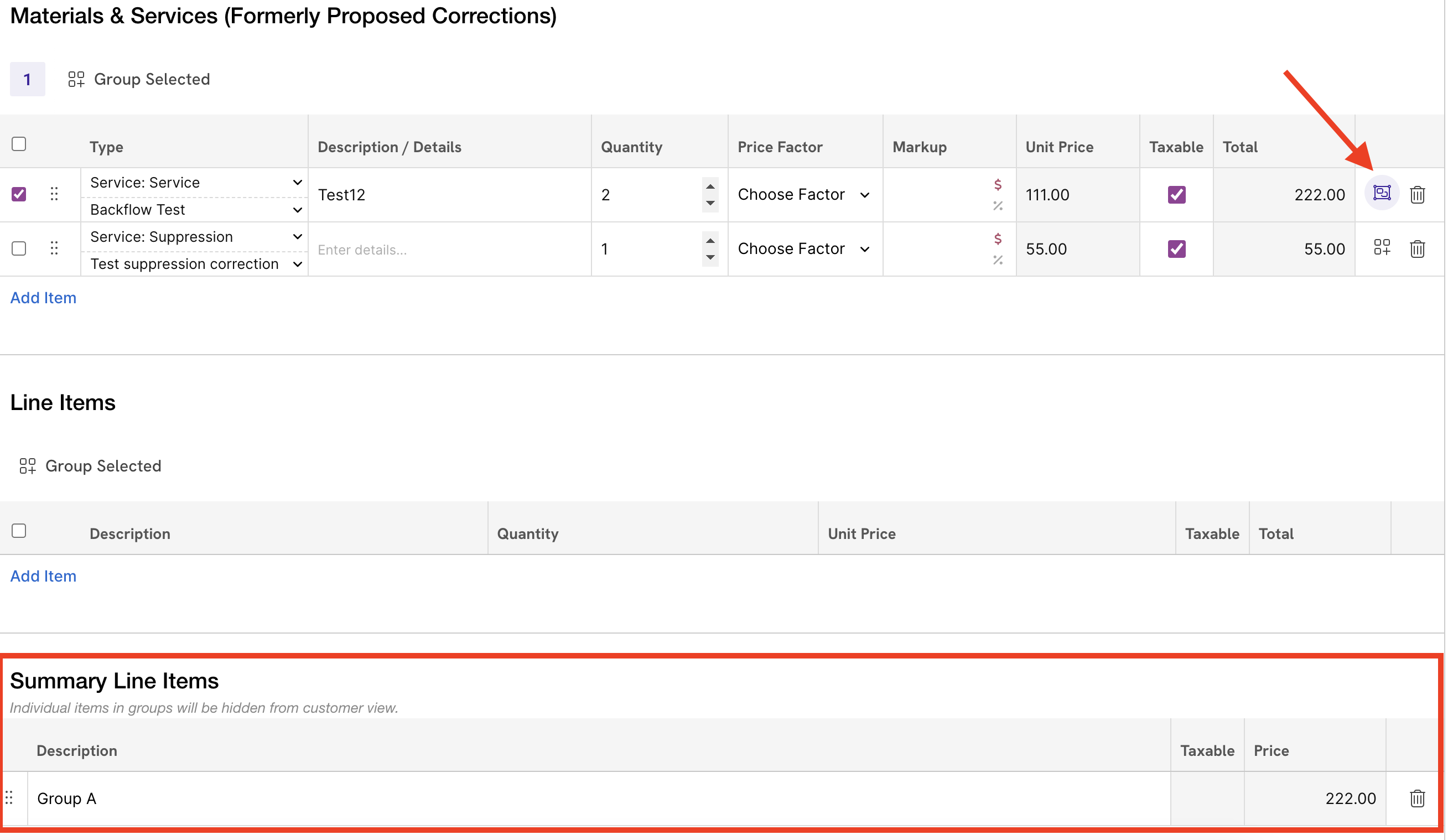Toggle select-all checkbox in Materials & Services header
The image size is (1453, 840).
click(19, 143)
